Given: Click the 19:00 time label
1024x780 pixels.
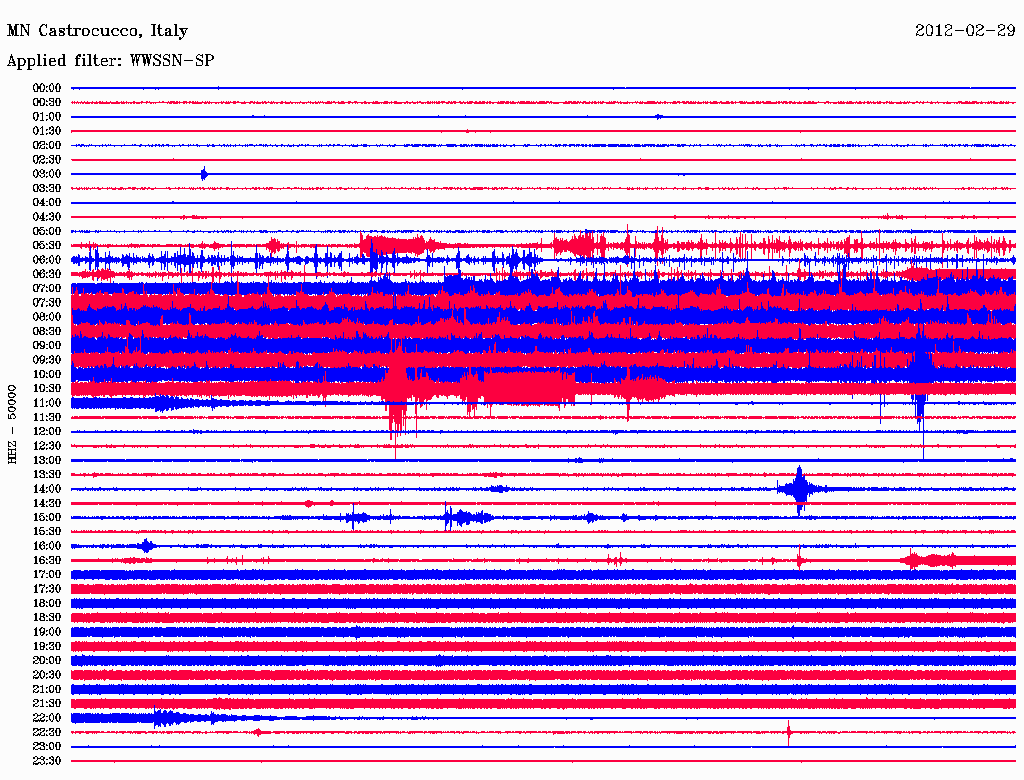Looking at the screenshot, I should 47,632.
